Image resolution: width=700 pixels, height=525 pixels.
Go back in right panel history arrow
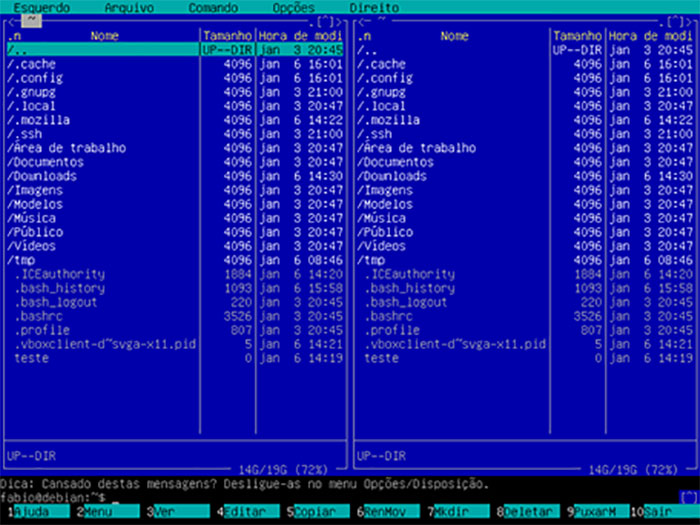pyautogui.click(x=361, y=21)
